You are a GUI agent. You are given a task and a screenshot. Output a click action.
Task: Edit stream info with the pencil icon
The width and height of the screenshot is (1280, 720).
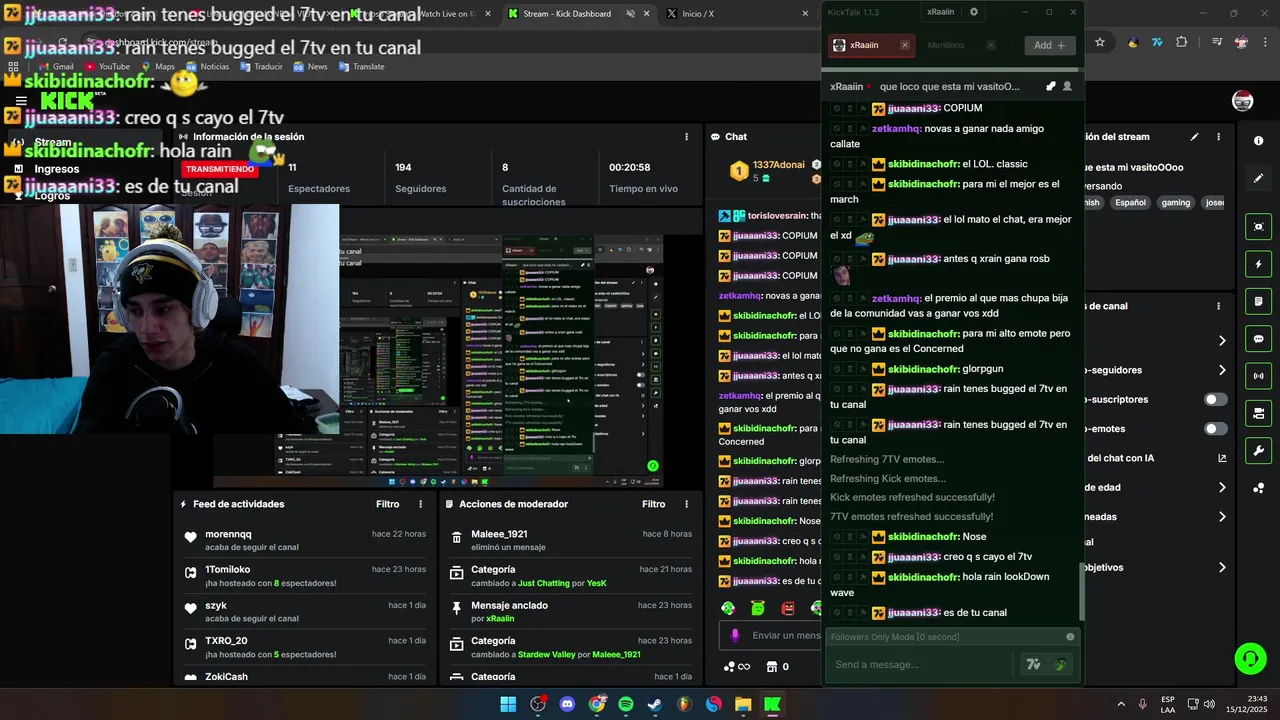[1194, 137]
